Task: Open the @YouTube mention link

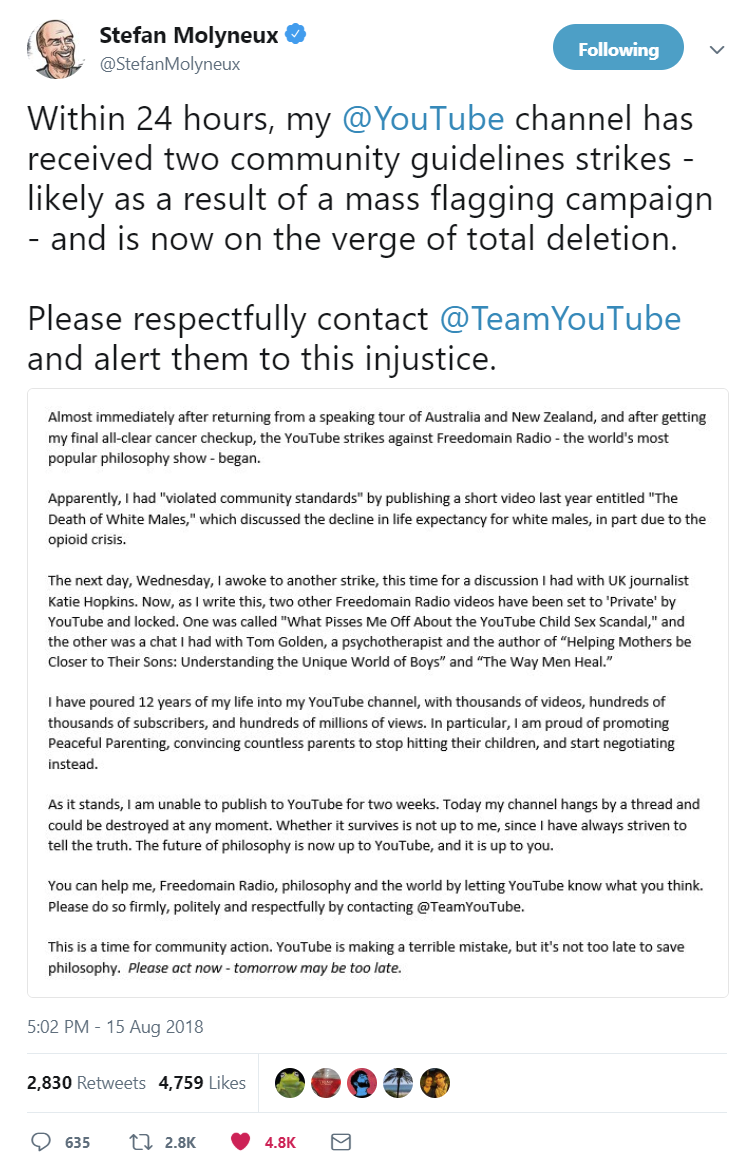Action: (423, 119)
